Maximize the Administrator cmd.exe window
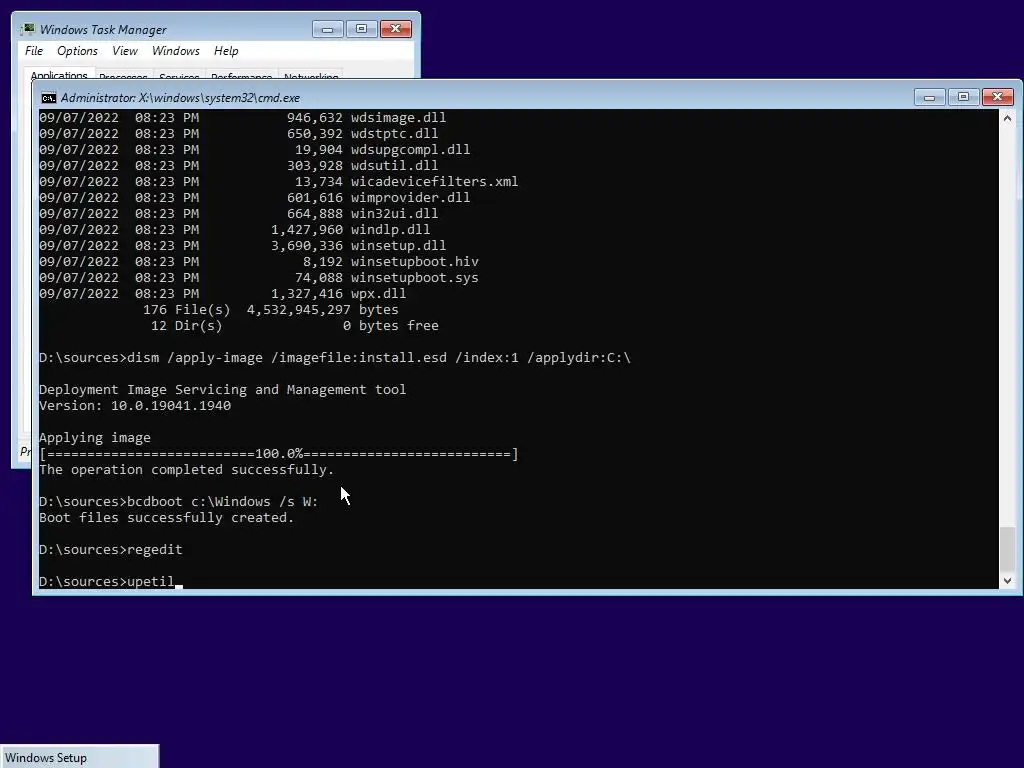This screenshot has width=1024, height=768. coord(963,97)
